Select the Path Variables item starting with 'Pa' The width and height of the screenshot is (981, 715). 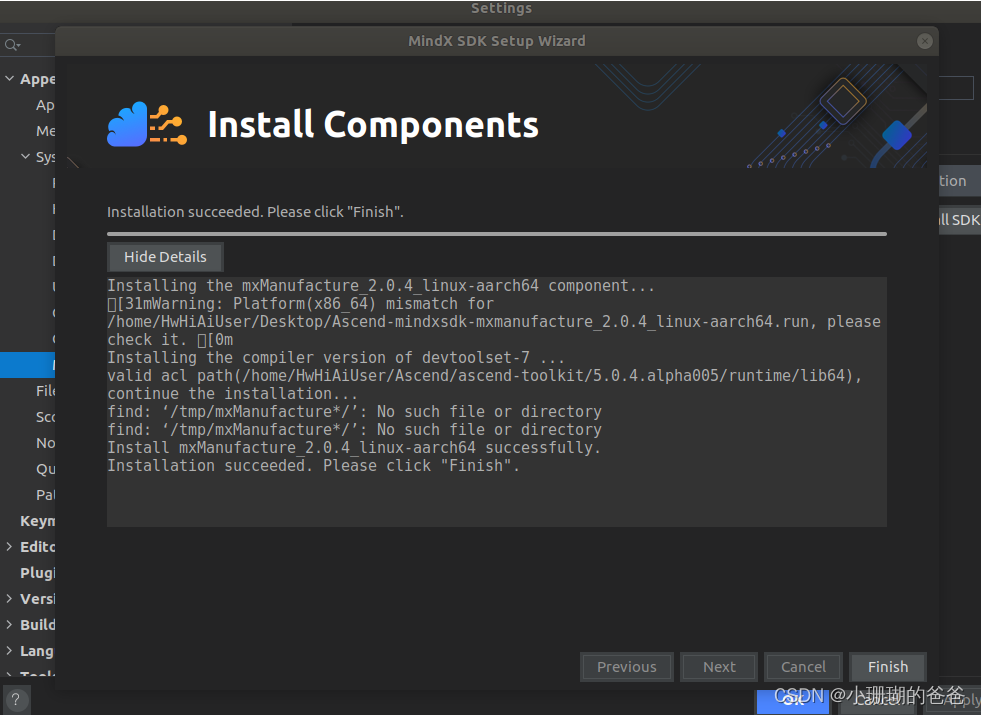[45, 495]
